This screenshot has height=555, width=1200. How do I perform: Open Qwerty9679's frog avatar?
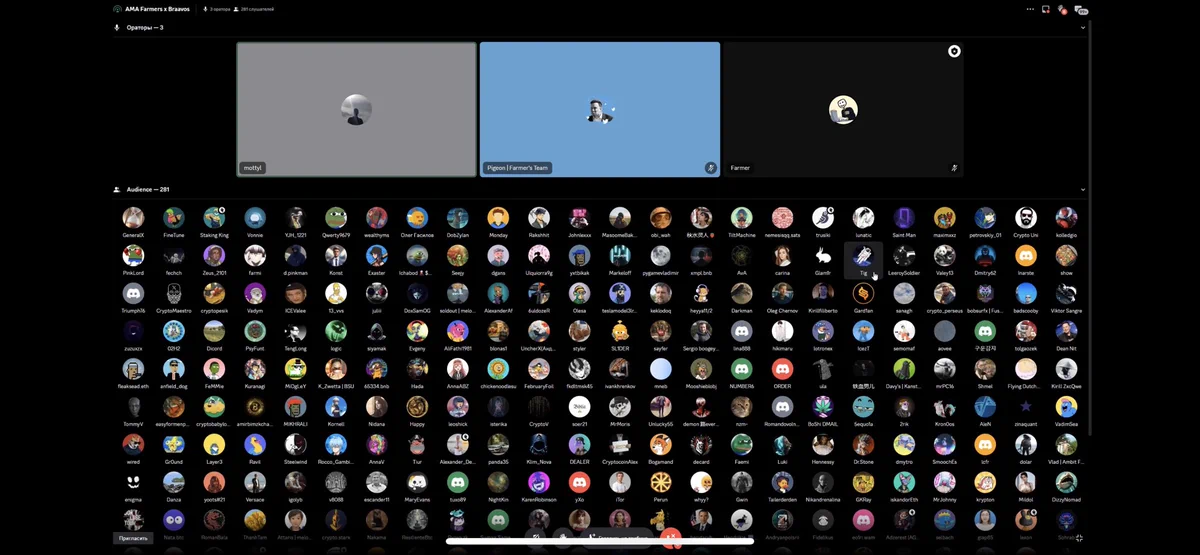[x=336, y=218]
